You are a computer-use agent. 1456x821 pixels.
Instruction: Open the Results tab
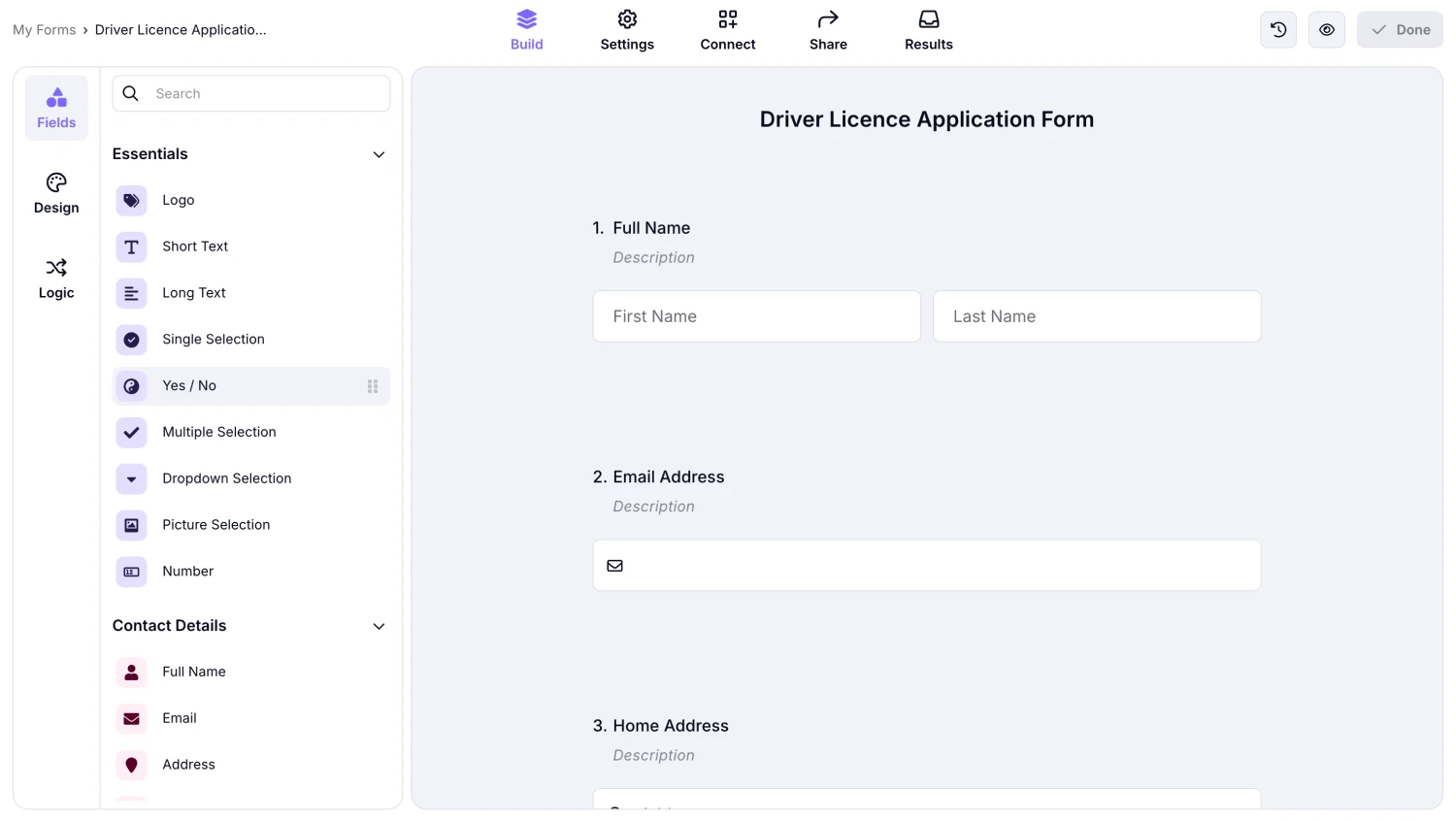click(x=928, y=29)
